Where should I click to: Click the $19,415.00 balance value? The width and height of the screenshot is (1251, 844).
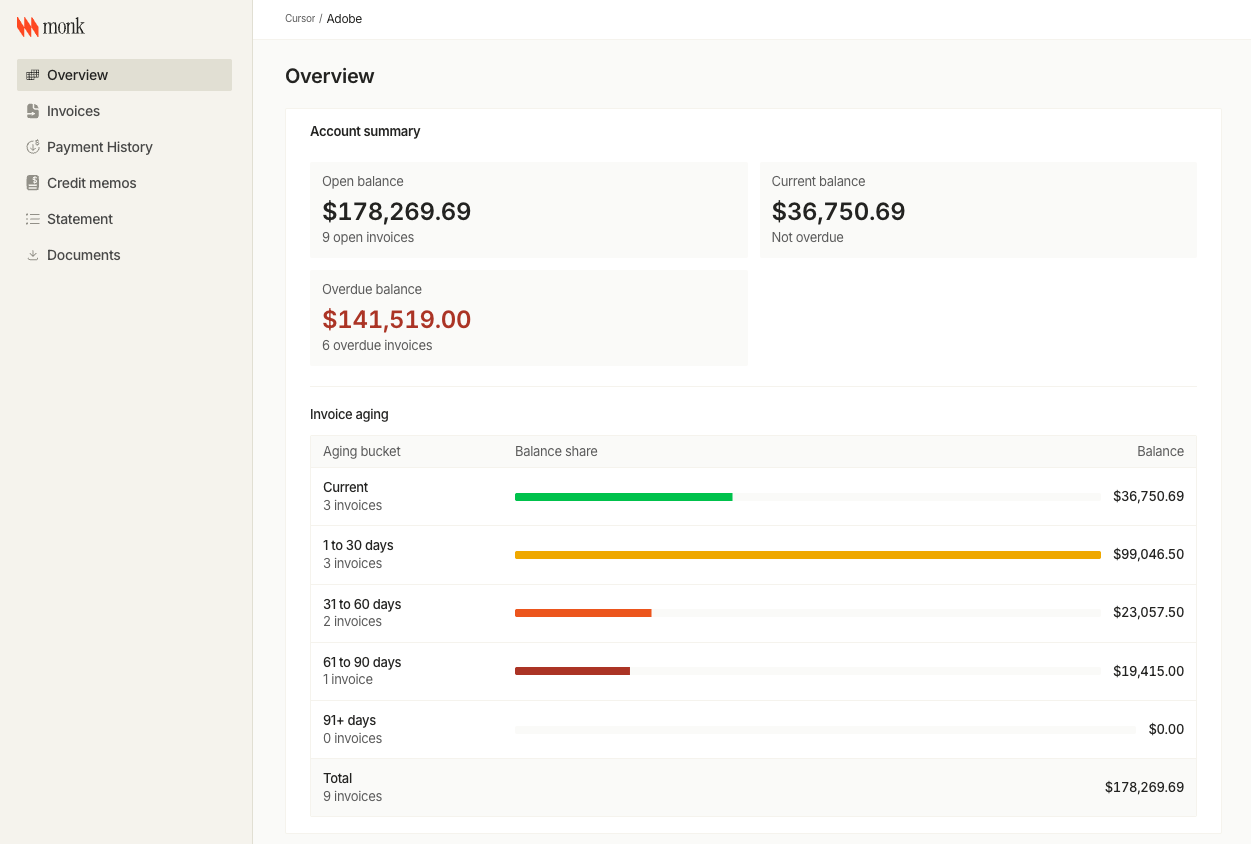pyautogui.click(x=1148, y=671)
